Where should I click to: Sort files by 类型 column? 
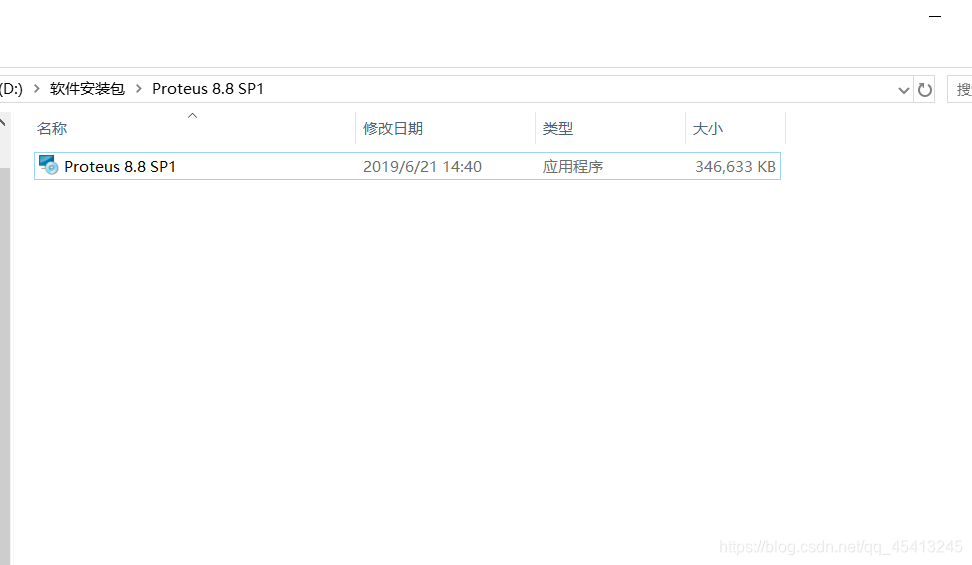point(557,128)
